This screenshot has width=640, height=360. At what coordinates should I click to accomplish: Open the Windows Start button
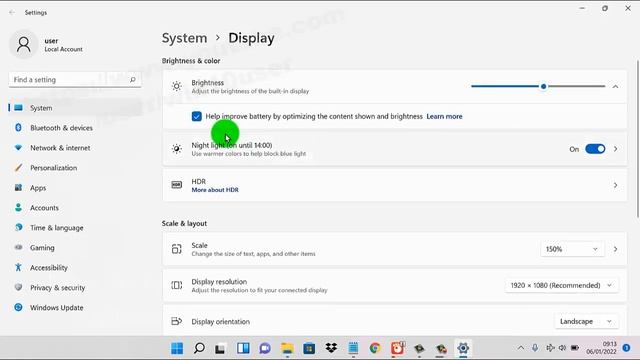click(177, 348)
